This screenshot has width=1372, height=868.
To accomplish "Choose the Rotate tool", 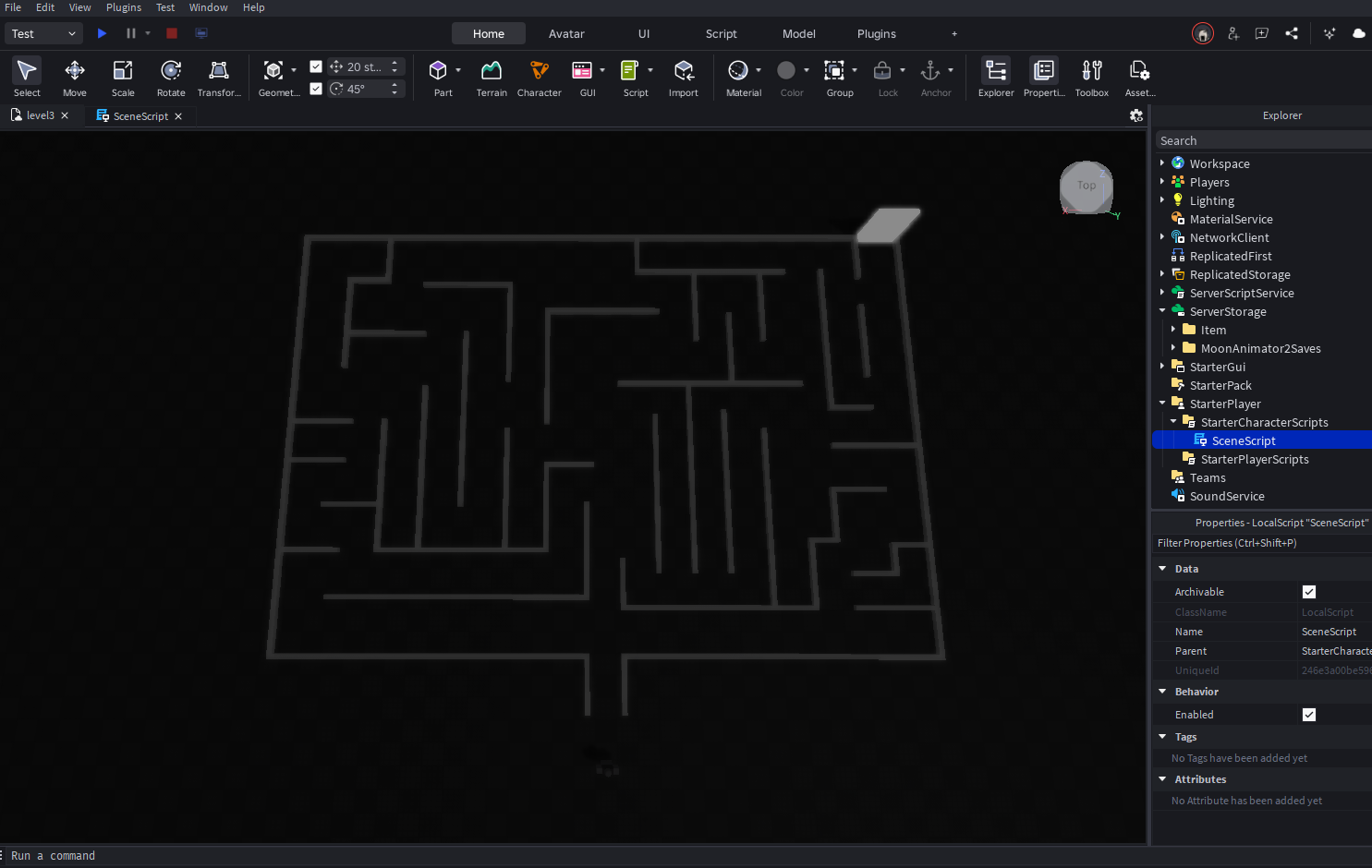I will coord(171,77).
